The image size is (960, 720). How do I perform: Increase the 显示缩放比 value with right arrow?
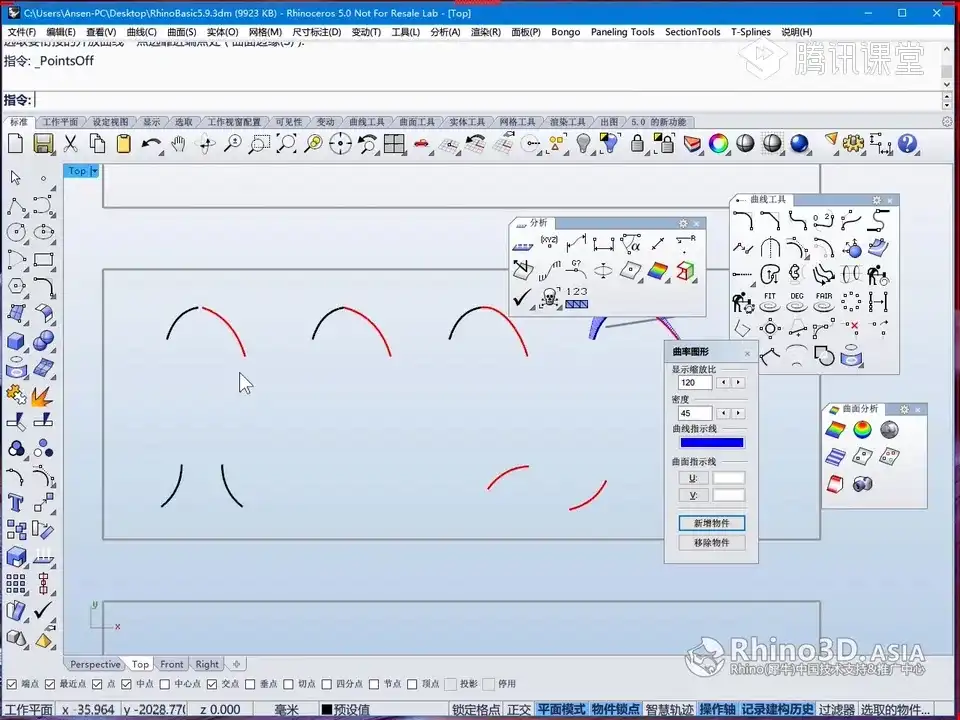coord(739,383)
